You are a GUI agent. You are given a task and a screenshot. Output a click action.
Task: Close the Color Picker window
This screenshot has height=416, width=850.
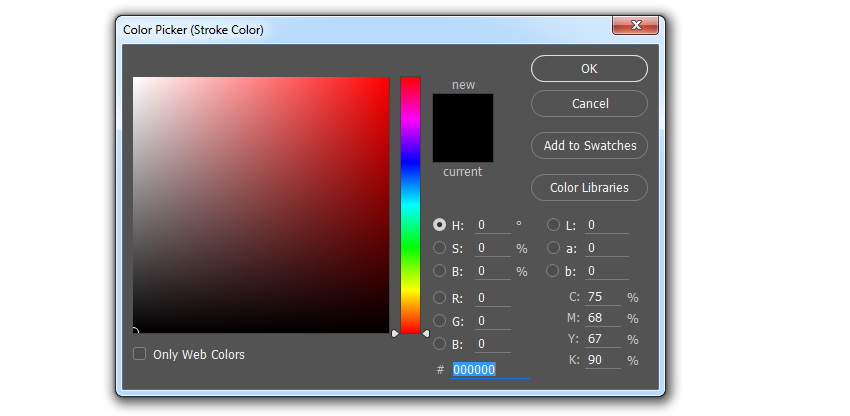(x=635, y=25)
